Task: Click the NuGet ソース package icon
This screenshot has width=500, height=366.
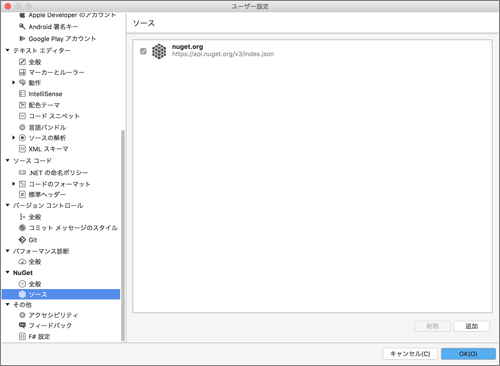Action: (x=22, y=294)
